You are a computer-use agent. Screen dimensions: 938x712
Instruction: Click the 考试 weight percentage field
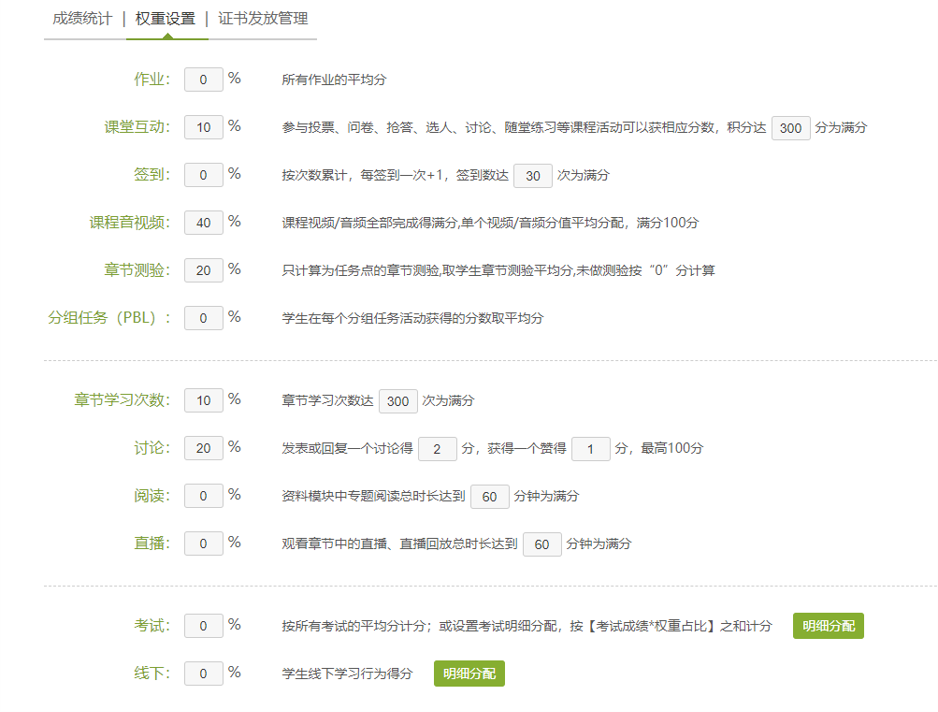[x=203, y=624]
